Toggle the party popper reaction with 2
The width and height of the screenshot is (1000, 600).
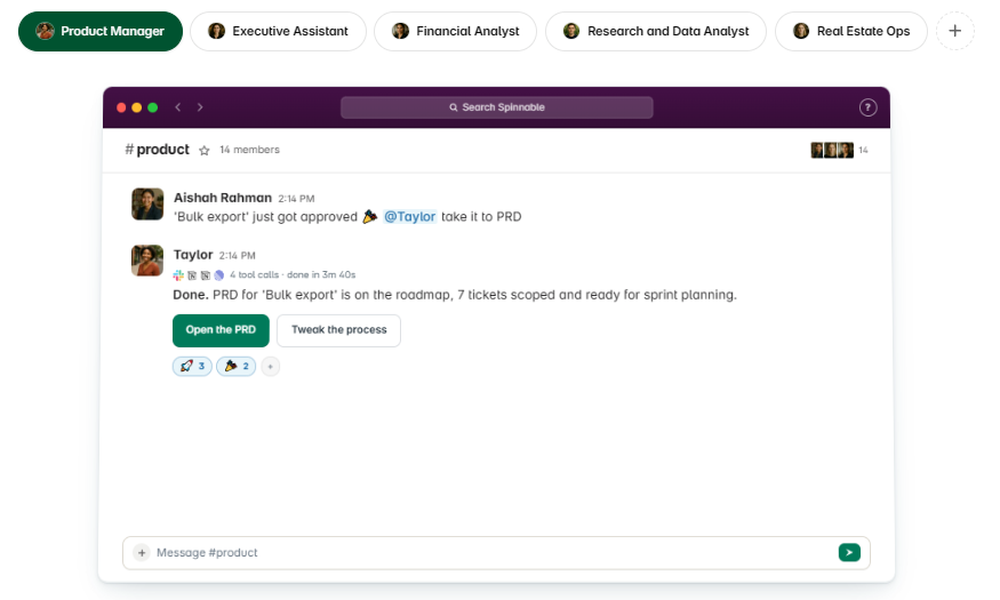click(x=236, y=366)
